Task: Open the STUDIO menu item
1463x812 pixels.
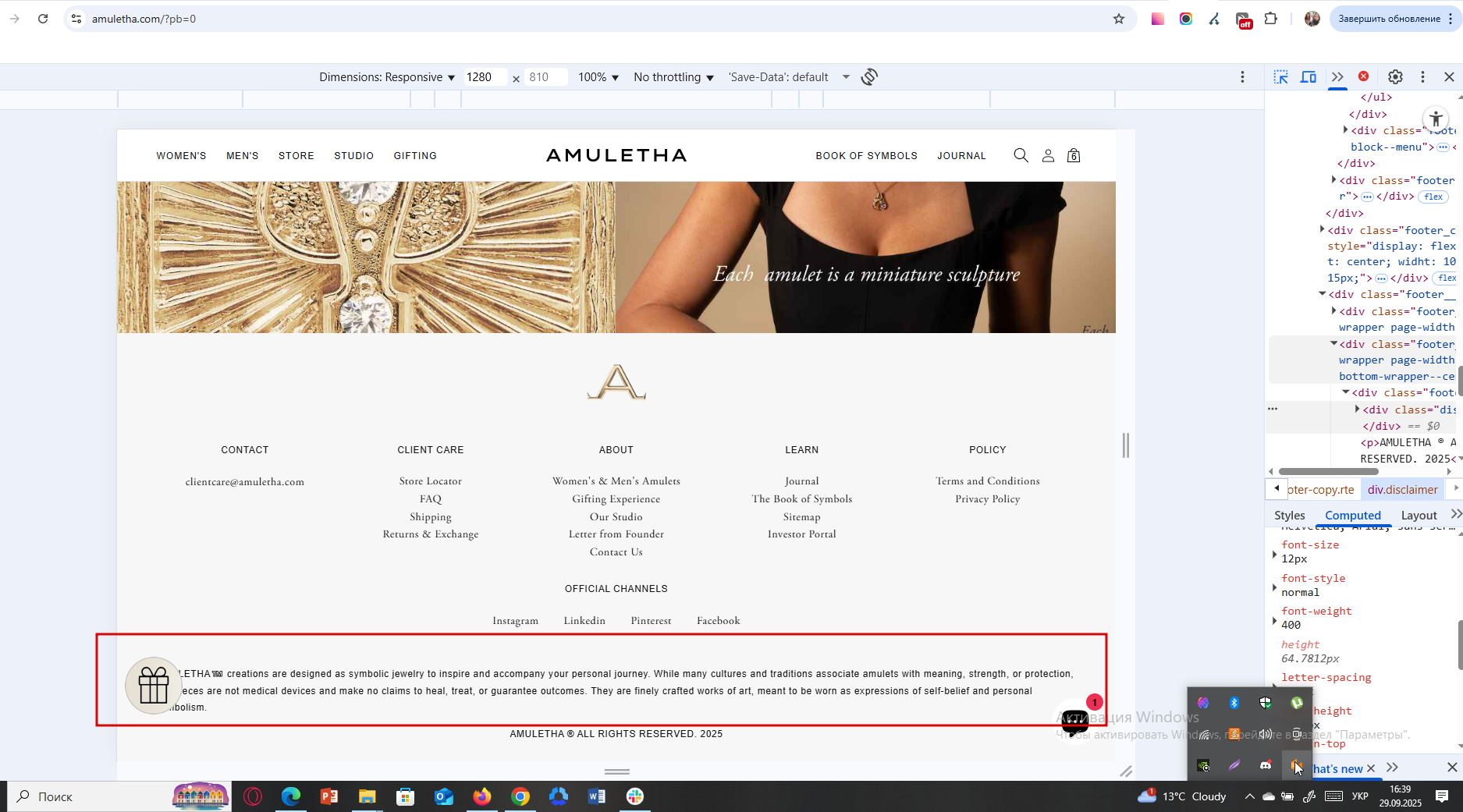Action: [x=354, y=156]
